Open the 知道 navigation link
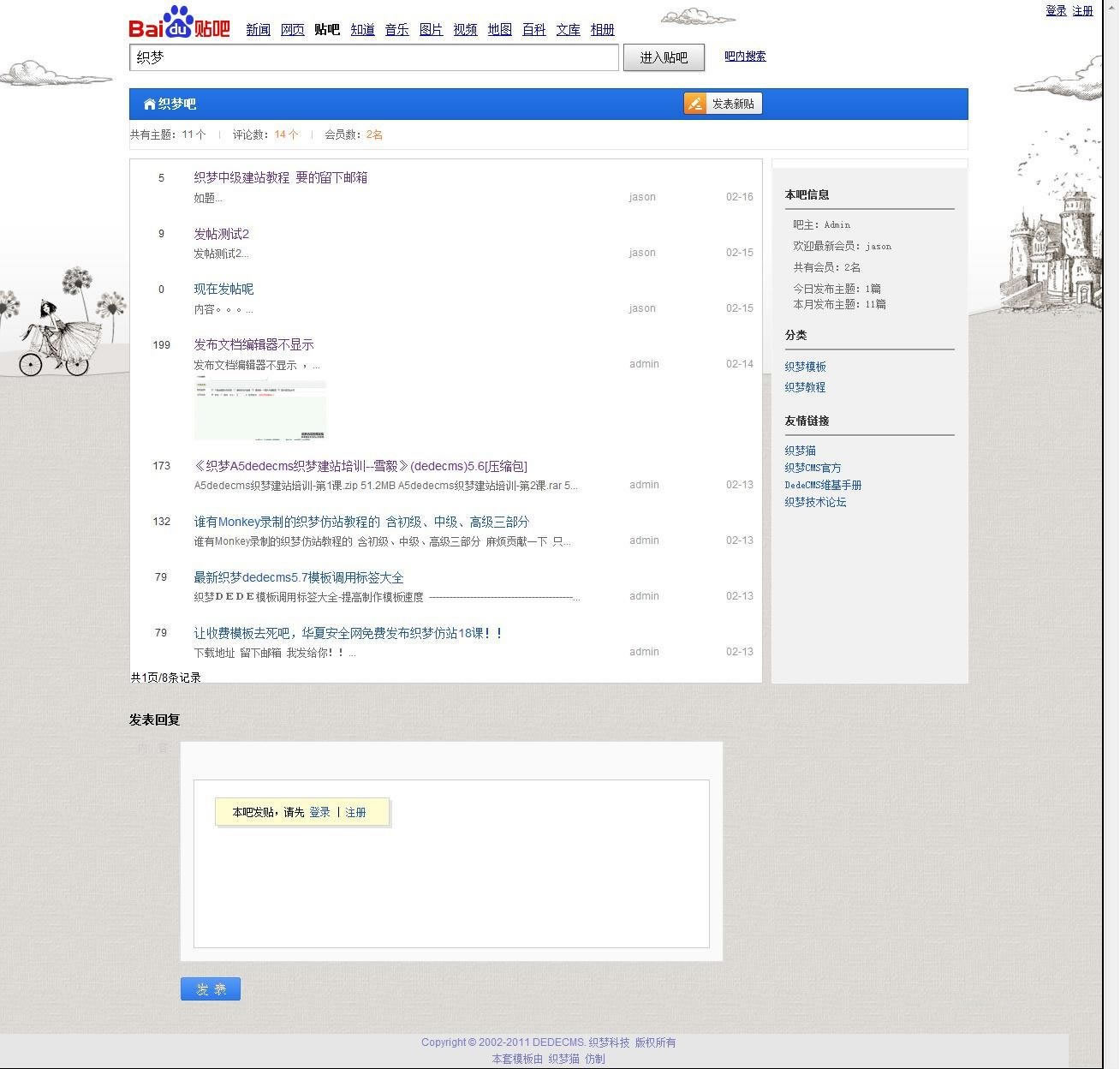Screen dimensions: 1120x1069 pyautogui.click(x=362, y=30)
